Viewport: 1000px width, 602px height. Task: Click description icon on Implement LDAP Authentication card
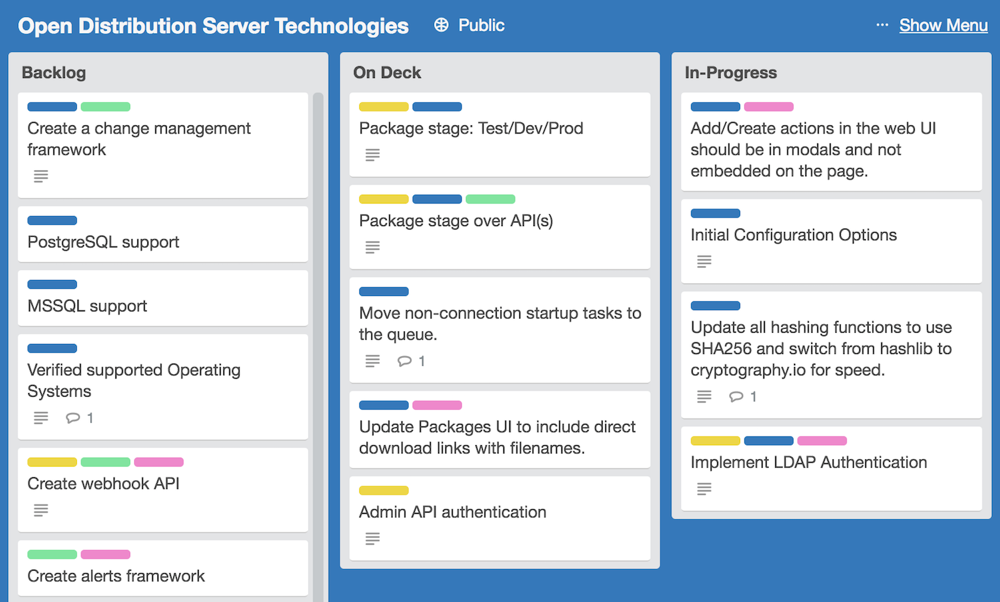click(x=704, y=489)
